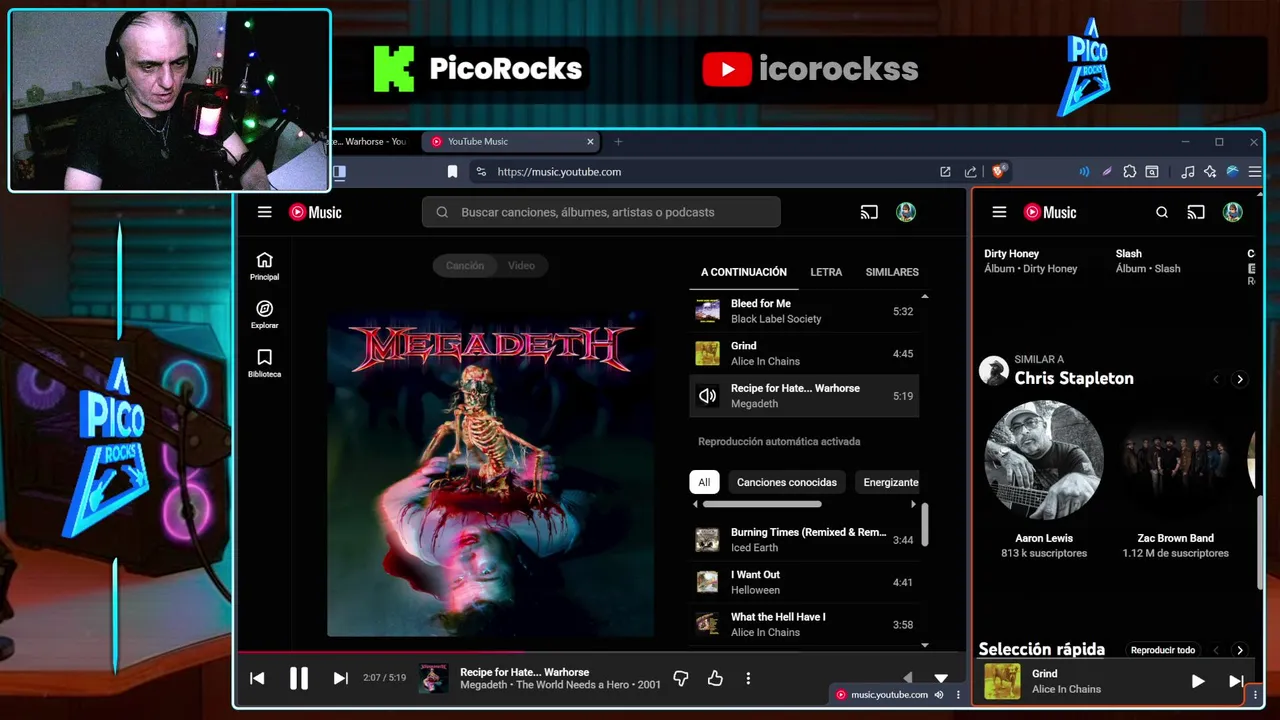This screenshot has height=720, width=1280.
Task: Switch to the YouTube Music browser tab
Action: pos(508,142)
